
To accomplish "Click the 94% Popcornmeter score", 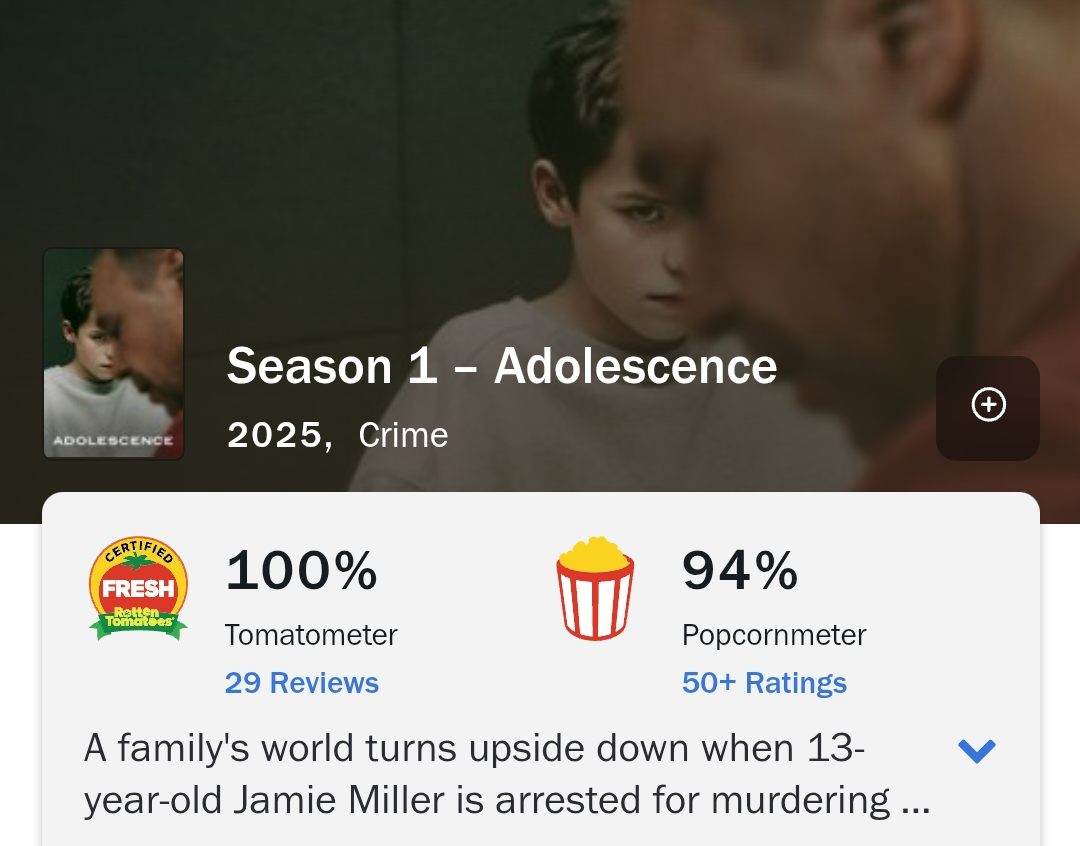I will tap(740, 570).
